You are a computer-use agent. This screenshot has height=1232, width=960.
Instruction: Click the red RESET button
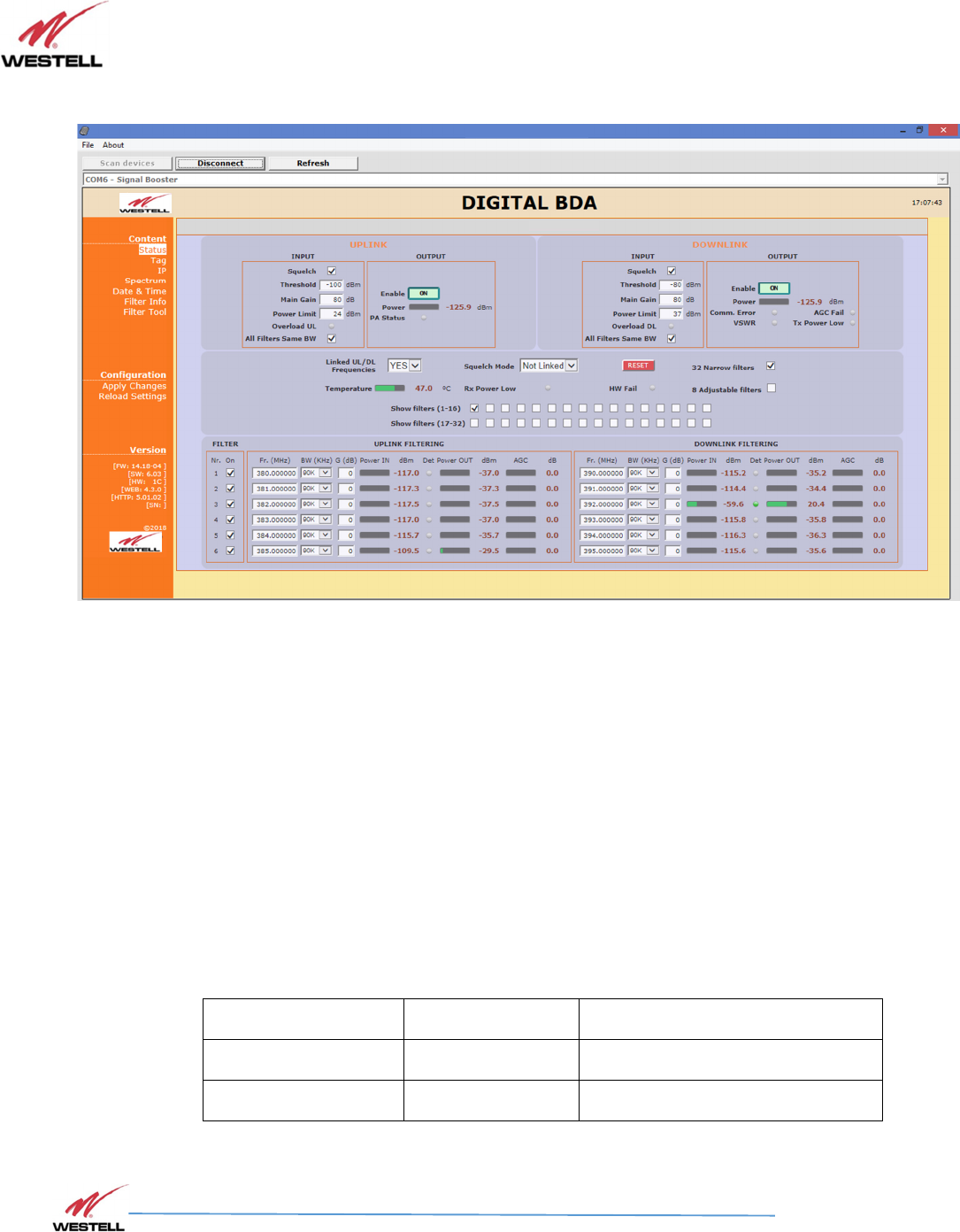tap(638, 366)
